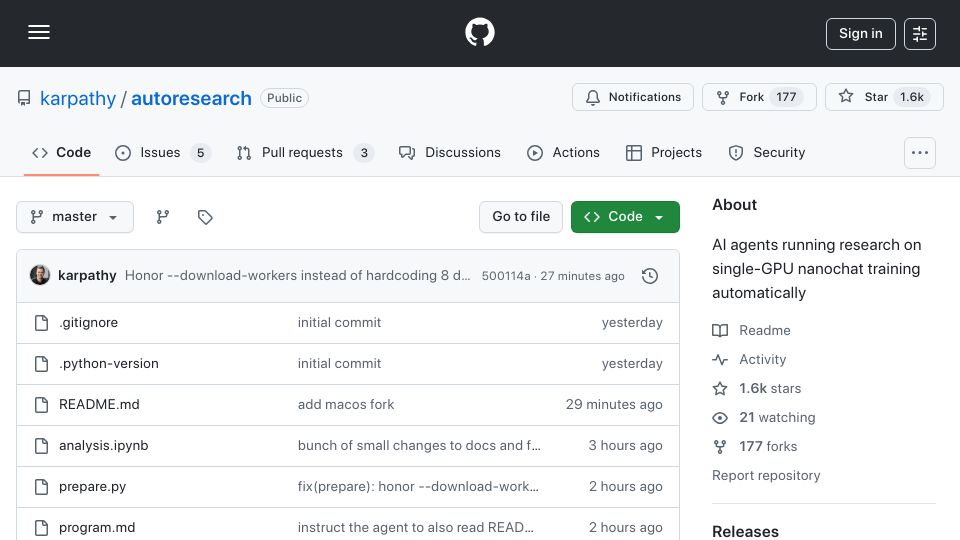960x540 pixels.
Task: Show more tabs with the three-dot button
Action: pyautogui.click(x=920, y=152)
